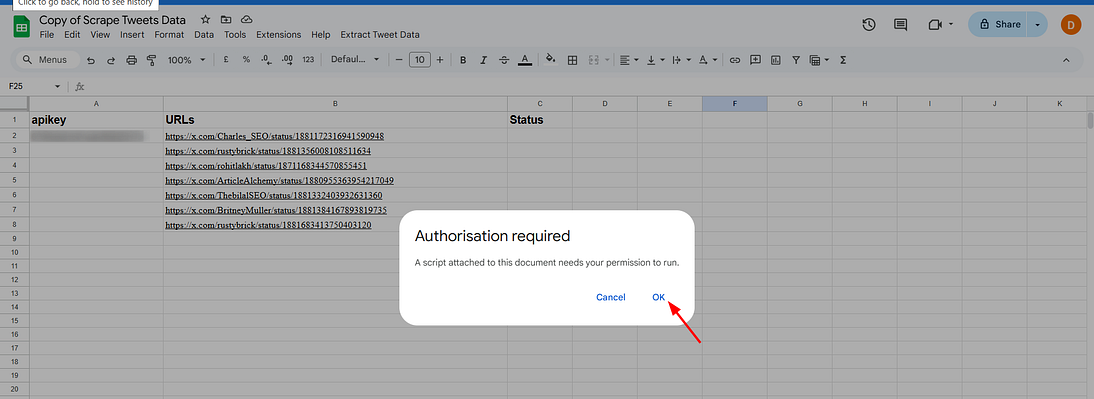
Task: Format as percent
Action: coord(246,60)
